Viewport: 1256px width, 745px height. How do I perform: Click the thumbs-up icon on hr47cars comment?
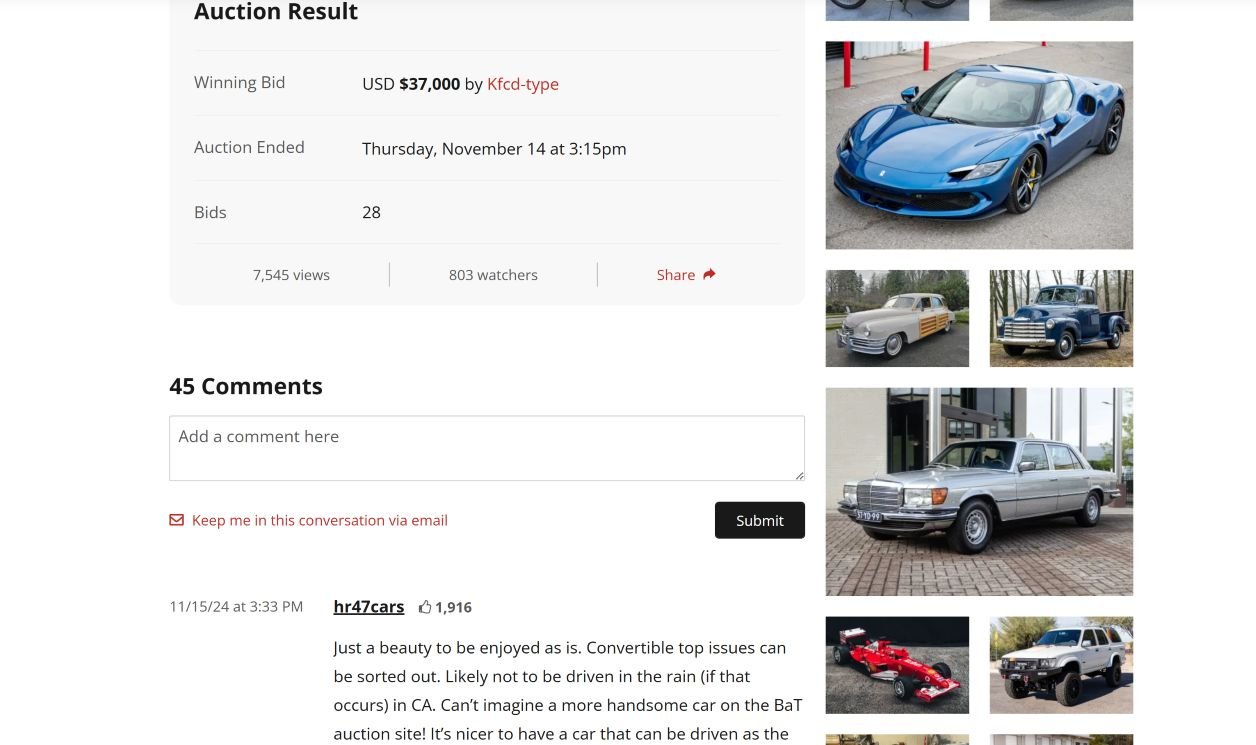point(425,607)
